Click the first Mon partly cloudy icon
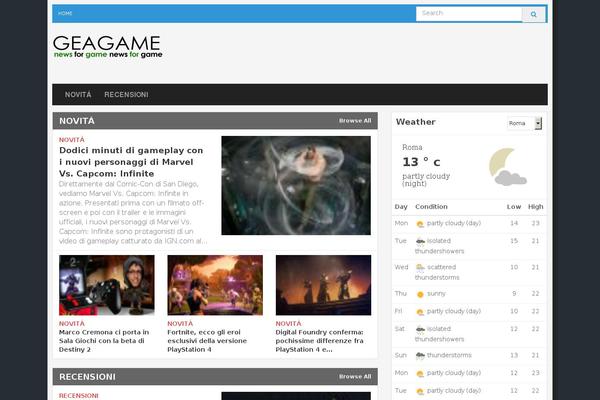The height and width of the screenshot is (400, 600). (x=420, y=224)
